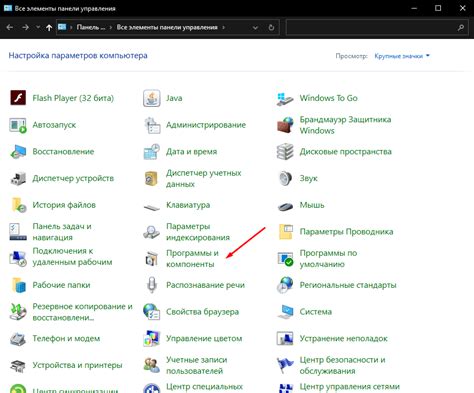Click the Учетные записи пользователей icon
Screen dimensions: 474x393
coord(152,365)
